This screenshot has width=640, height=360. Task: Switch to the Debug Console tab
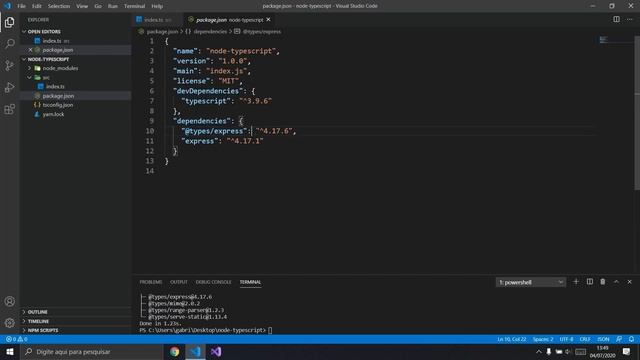(x=213, y=282)
